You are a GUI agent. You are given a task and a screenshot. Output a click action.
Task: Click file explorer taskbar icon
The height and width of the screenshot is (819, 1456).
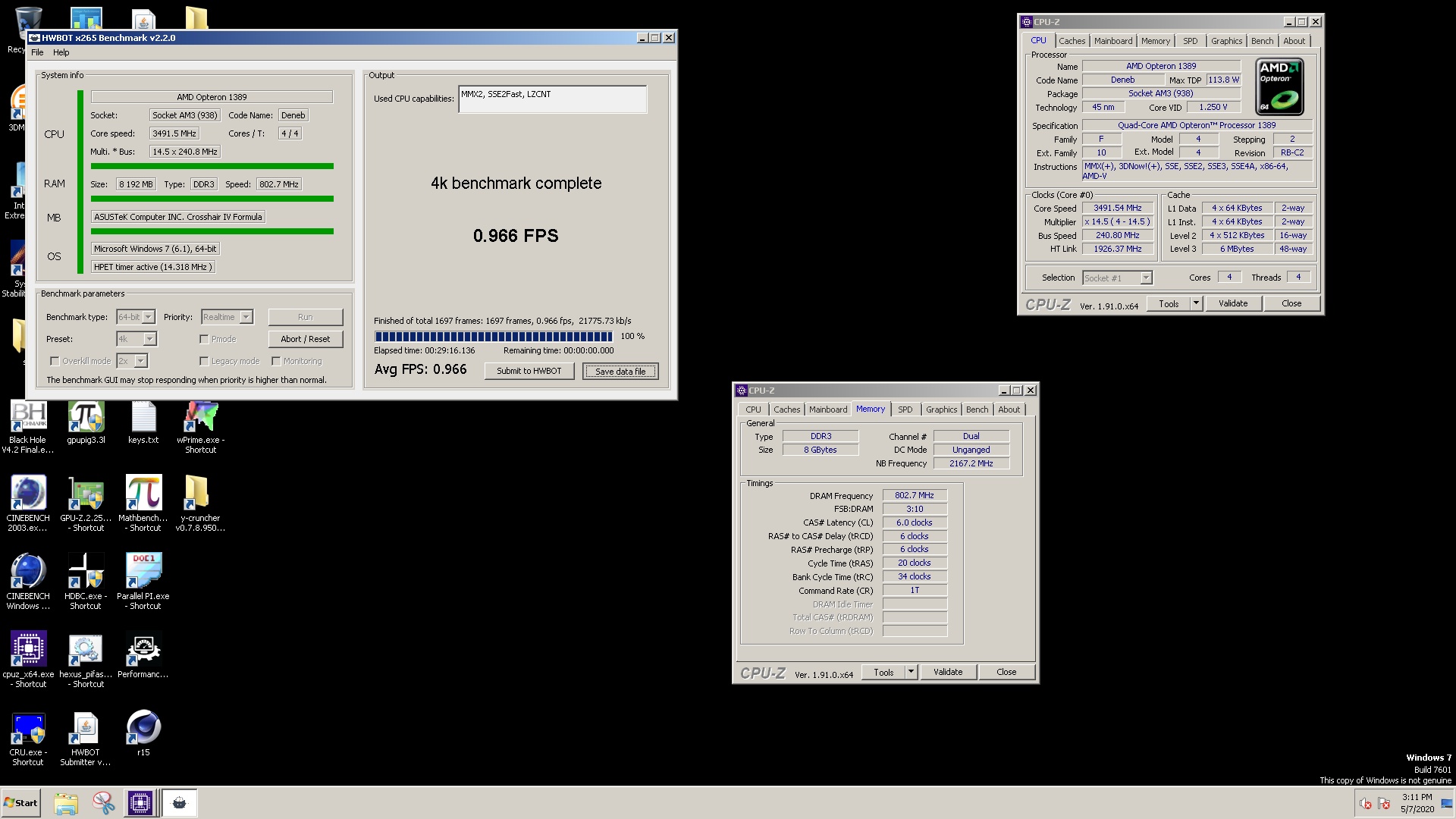click(x=66, y=803)
